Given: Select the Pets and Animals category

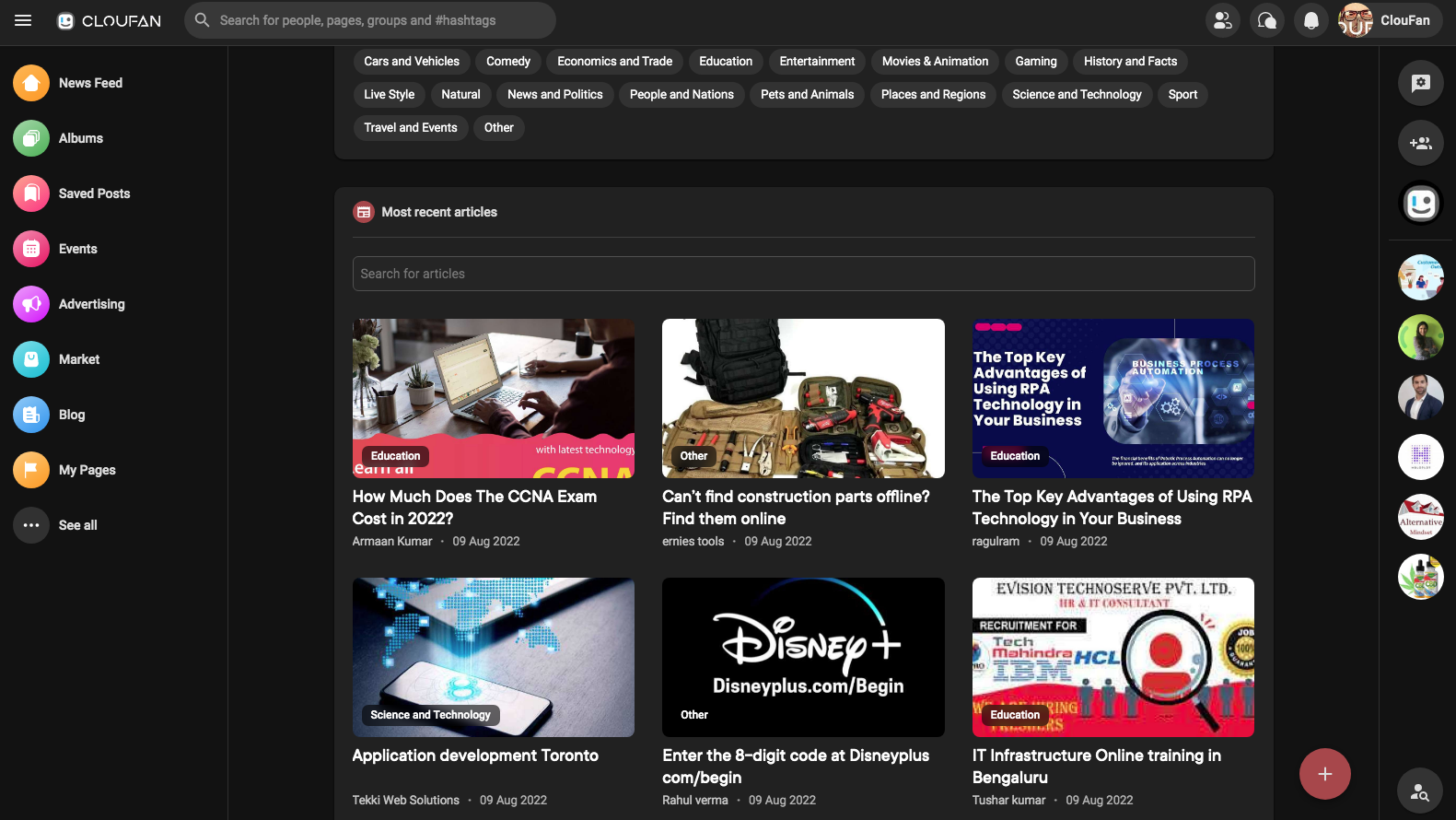Looking at the screenshot, I should [807, 95].
